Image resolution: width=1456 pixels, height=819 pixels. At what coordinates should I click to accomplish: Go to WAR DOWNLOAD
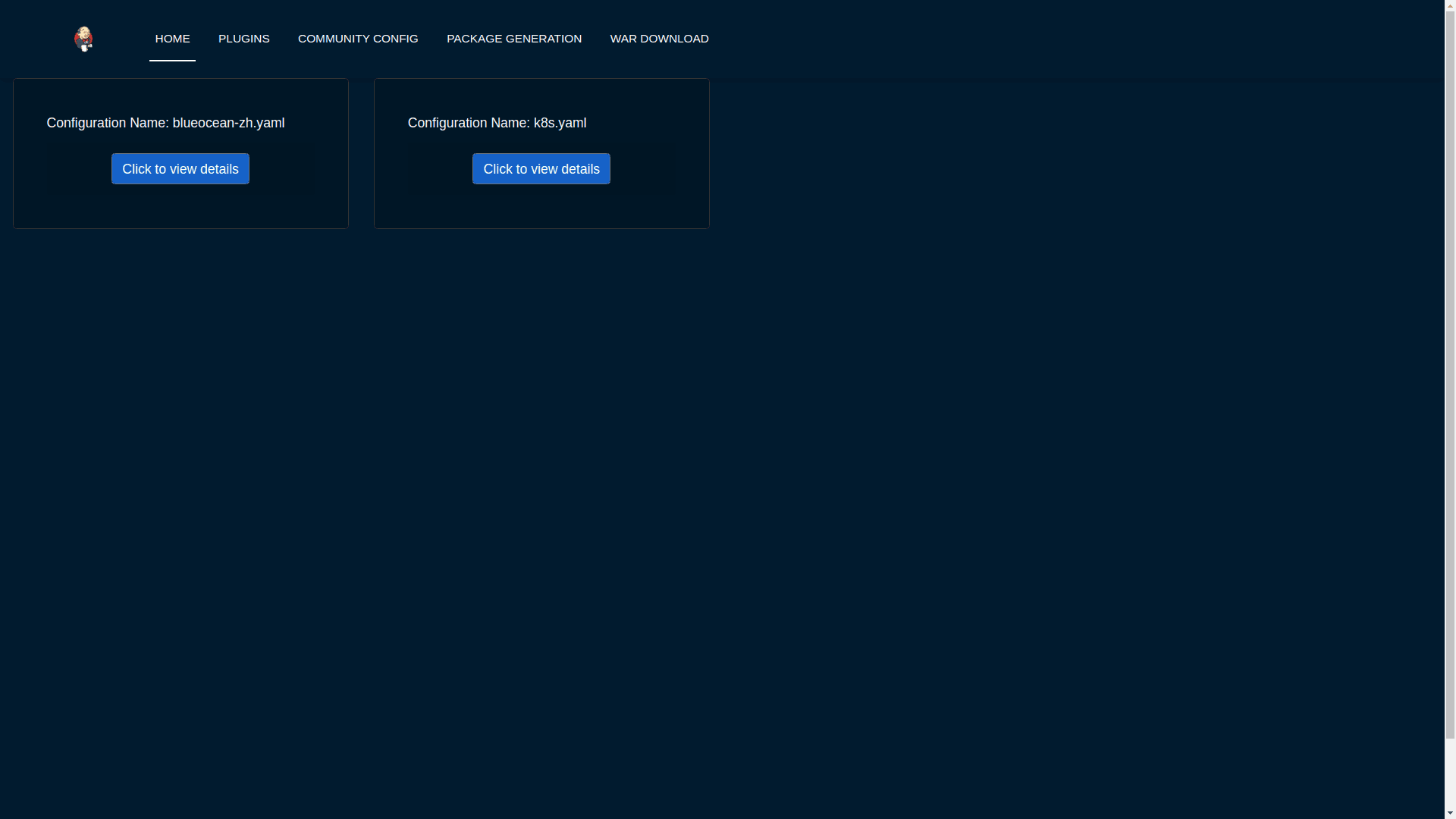point(659,39)
